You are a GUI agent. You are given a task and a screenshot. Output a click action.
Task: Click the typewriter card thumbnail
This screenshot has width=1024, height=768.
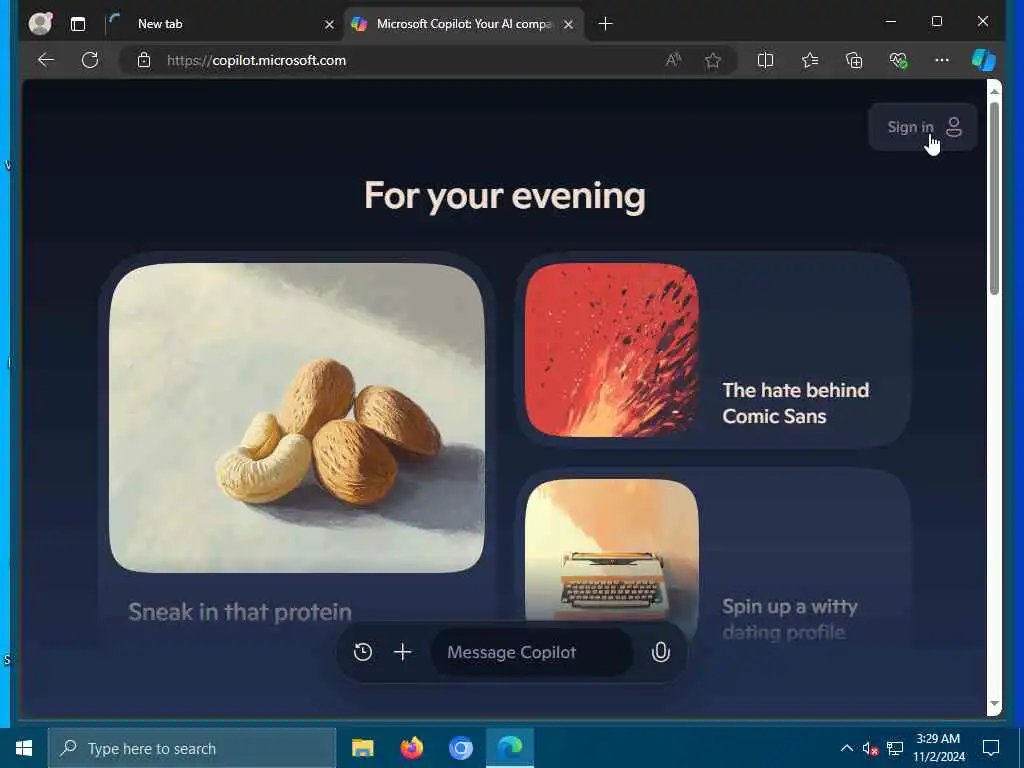(612, 550)
